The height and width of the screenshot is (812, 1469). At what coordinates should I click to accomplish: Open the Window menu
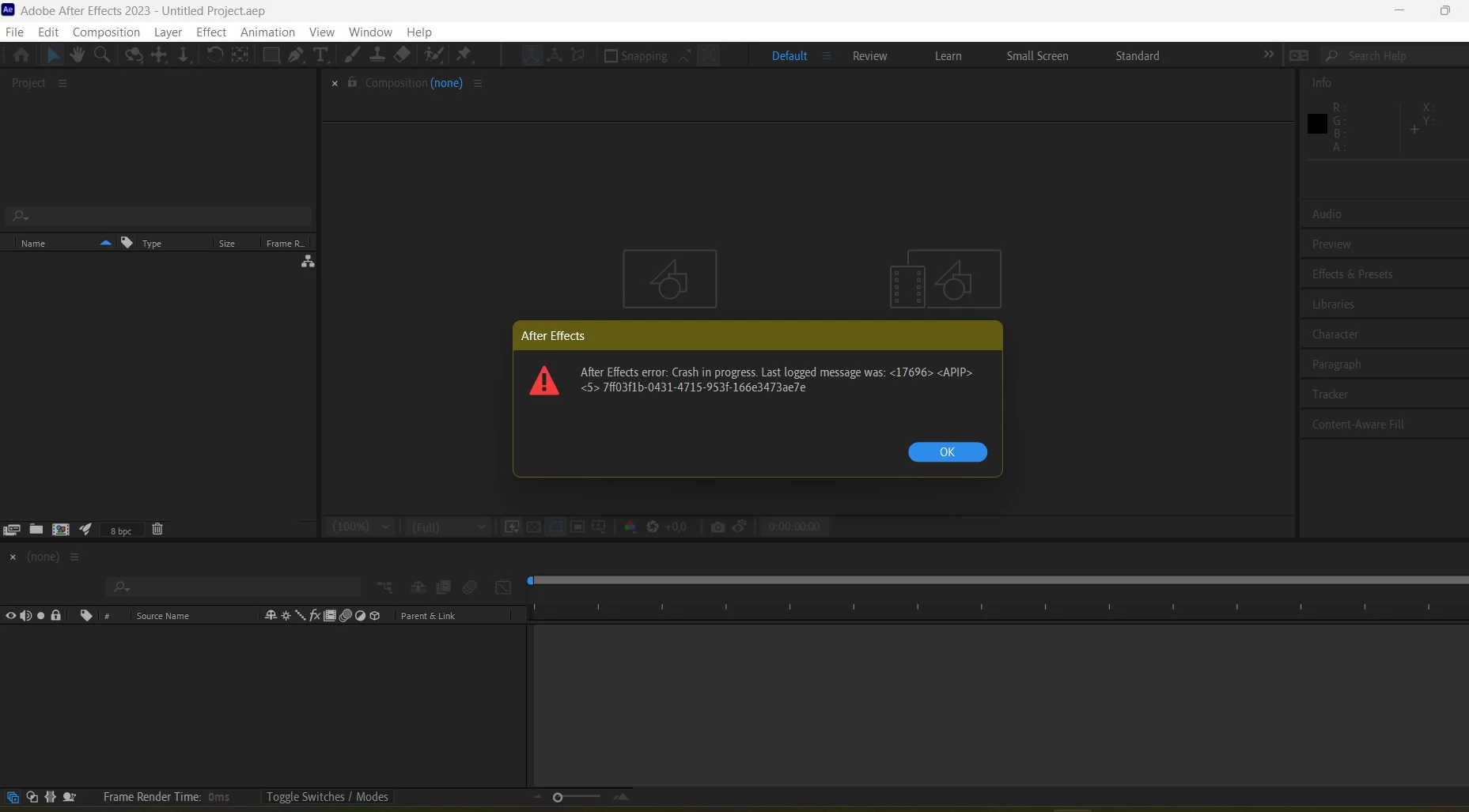click(370, 32)
